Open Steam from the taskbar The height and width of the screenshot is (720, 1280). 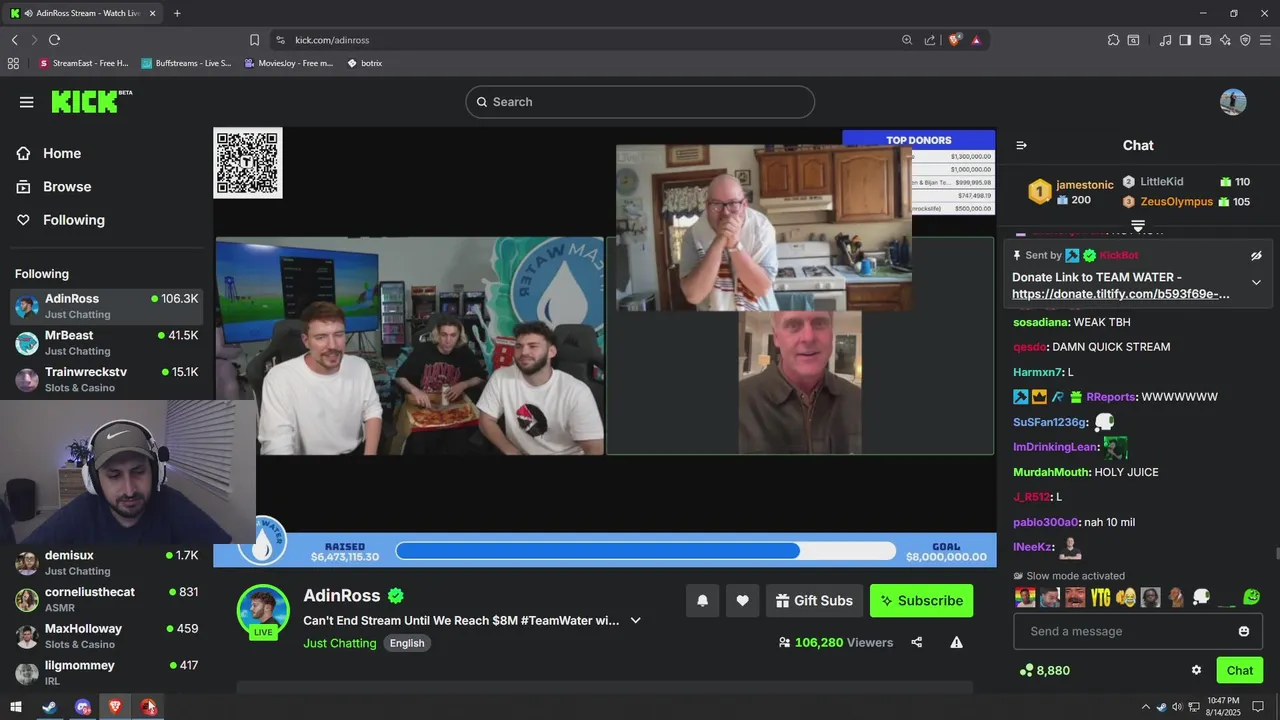49,707
